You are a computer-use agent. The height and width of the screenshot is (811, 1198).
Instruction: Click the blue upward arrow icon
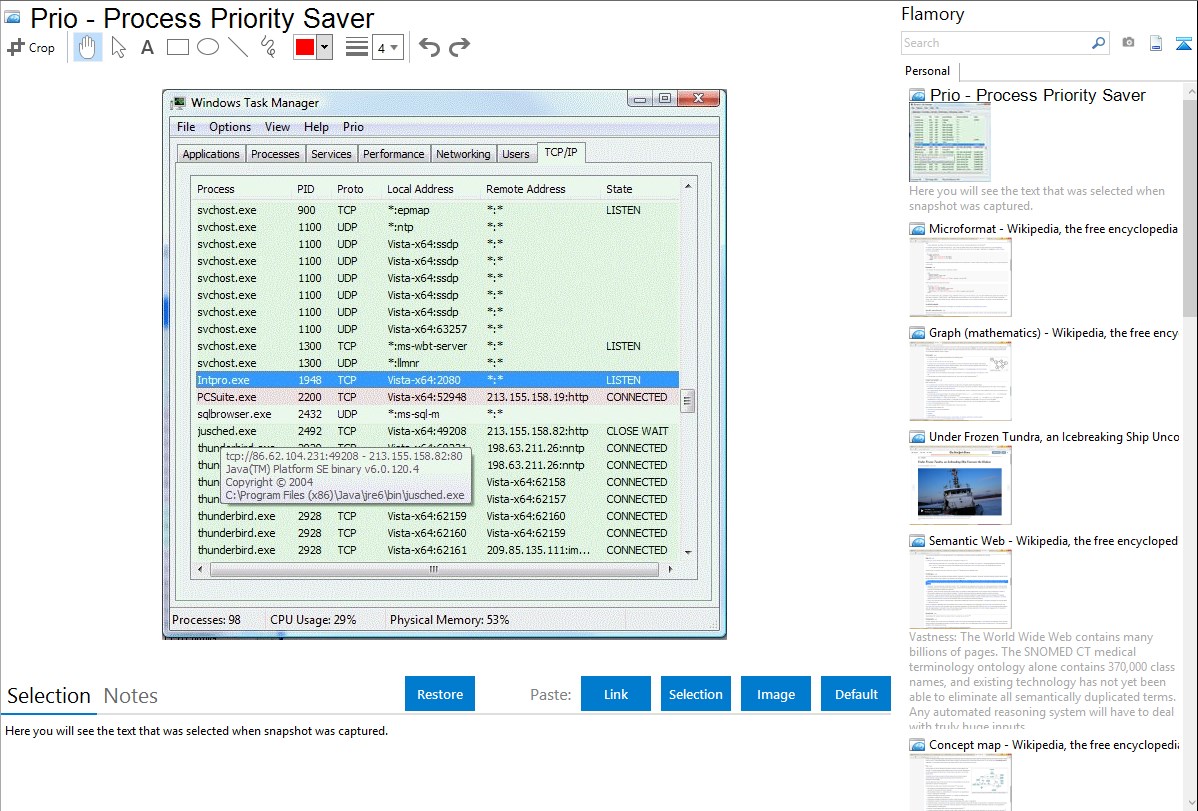point(1183,43)
